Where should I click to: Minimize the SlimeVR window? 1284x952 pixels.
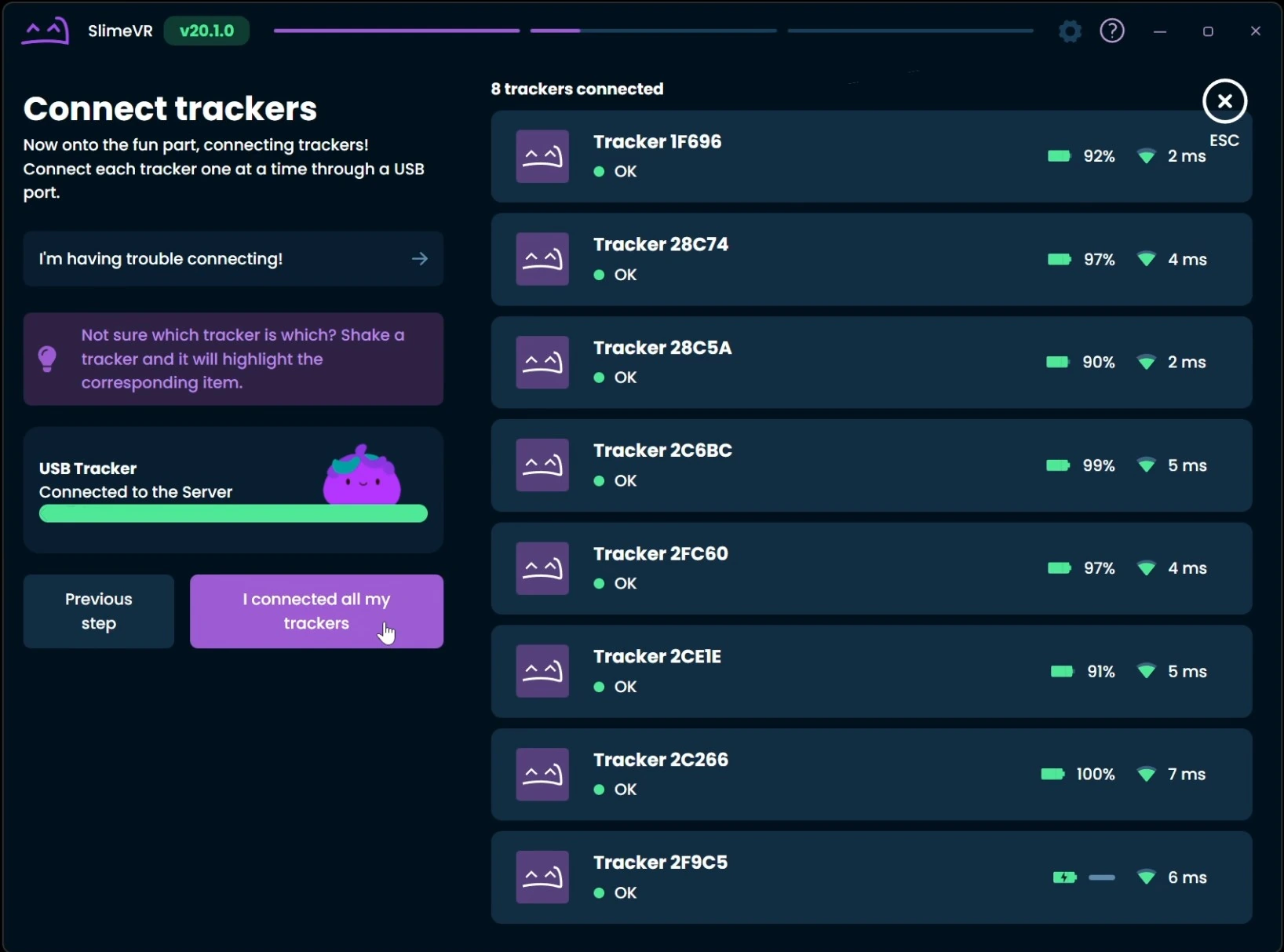1160,31
